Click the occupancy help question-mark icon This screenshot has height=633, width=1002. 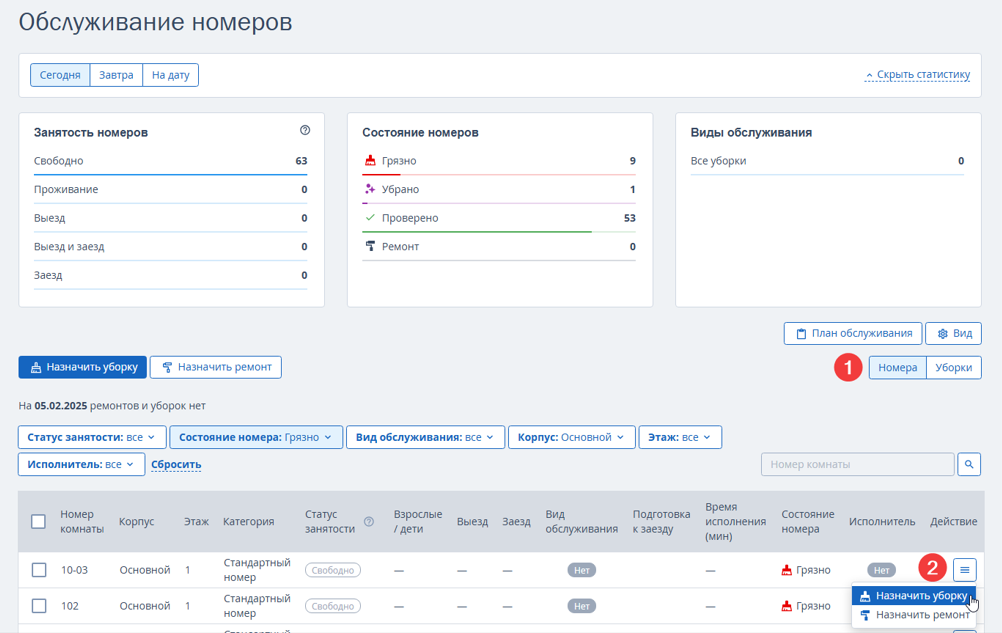click(305, 130)
